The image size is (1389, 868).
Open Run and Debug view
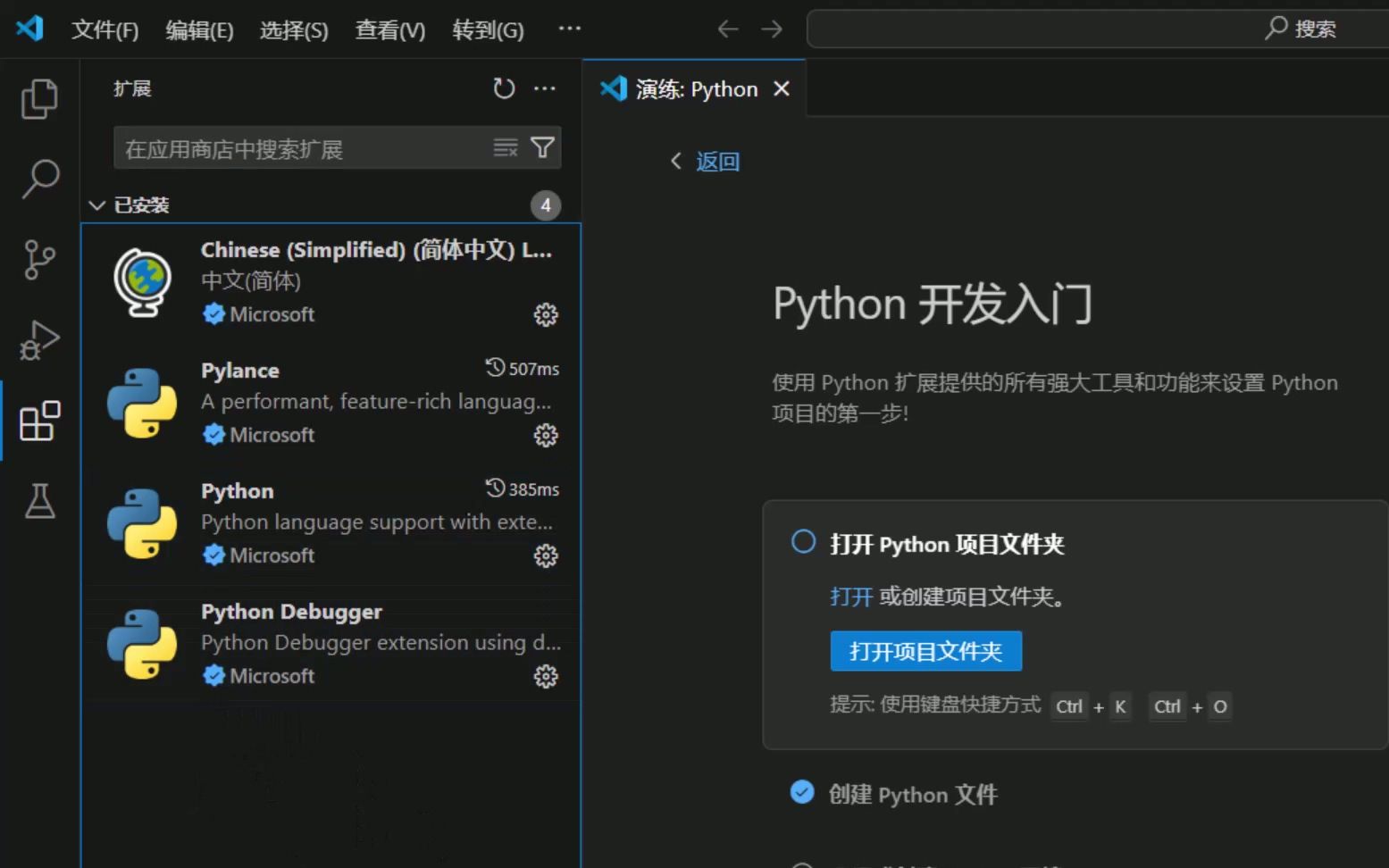(x=39, y=339)
